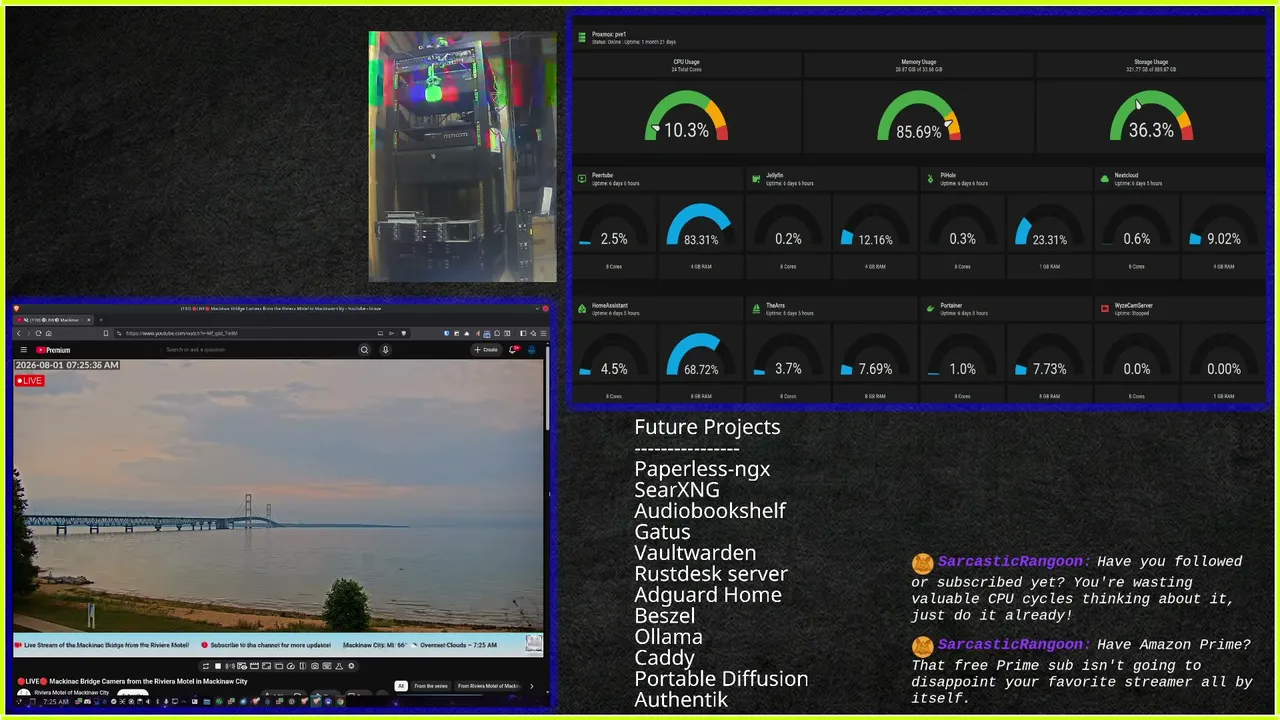
Task: Click the CPU Usage 10.3% gauge
Action: (x=686, y=116)
